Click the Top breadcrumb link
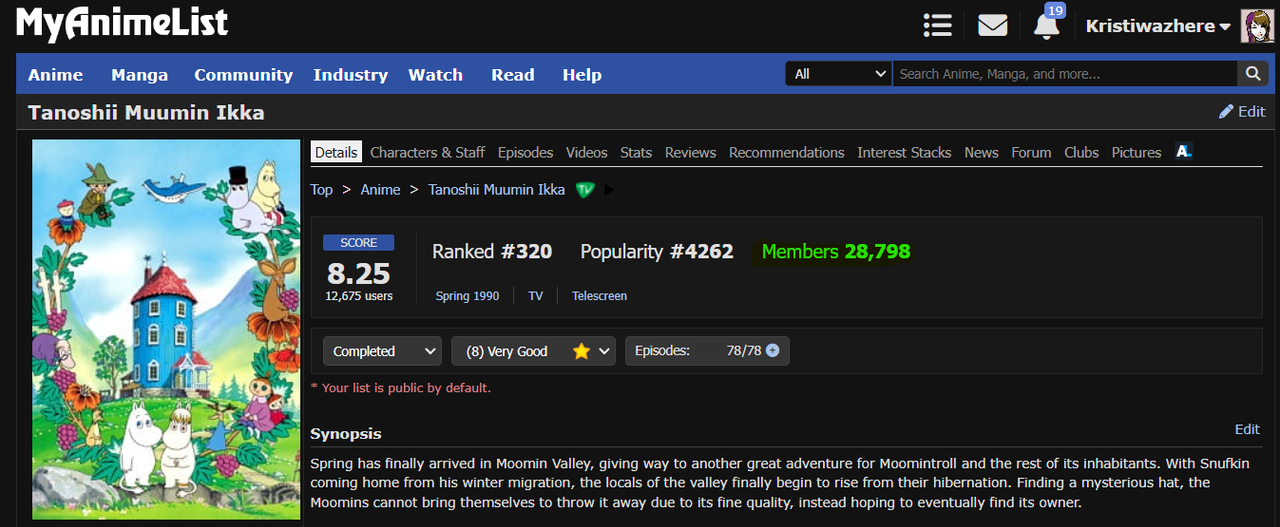The width and height of the screenshot is (1280, 527). [321, 189]
